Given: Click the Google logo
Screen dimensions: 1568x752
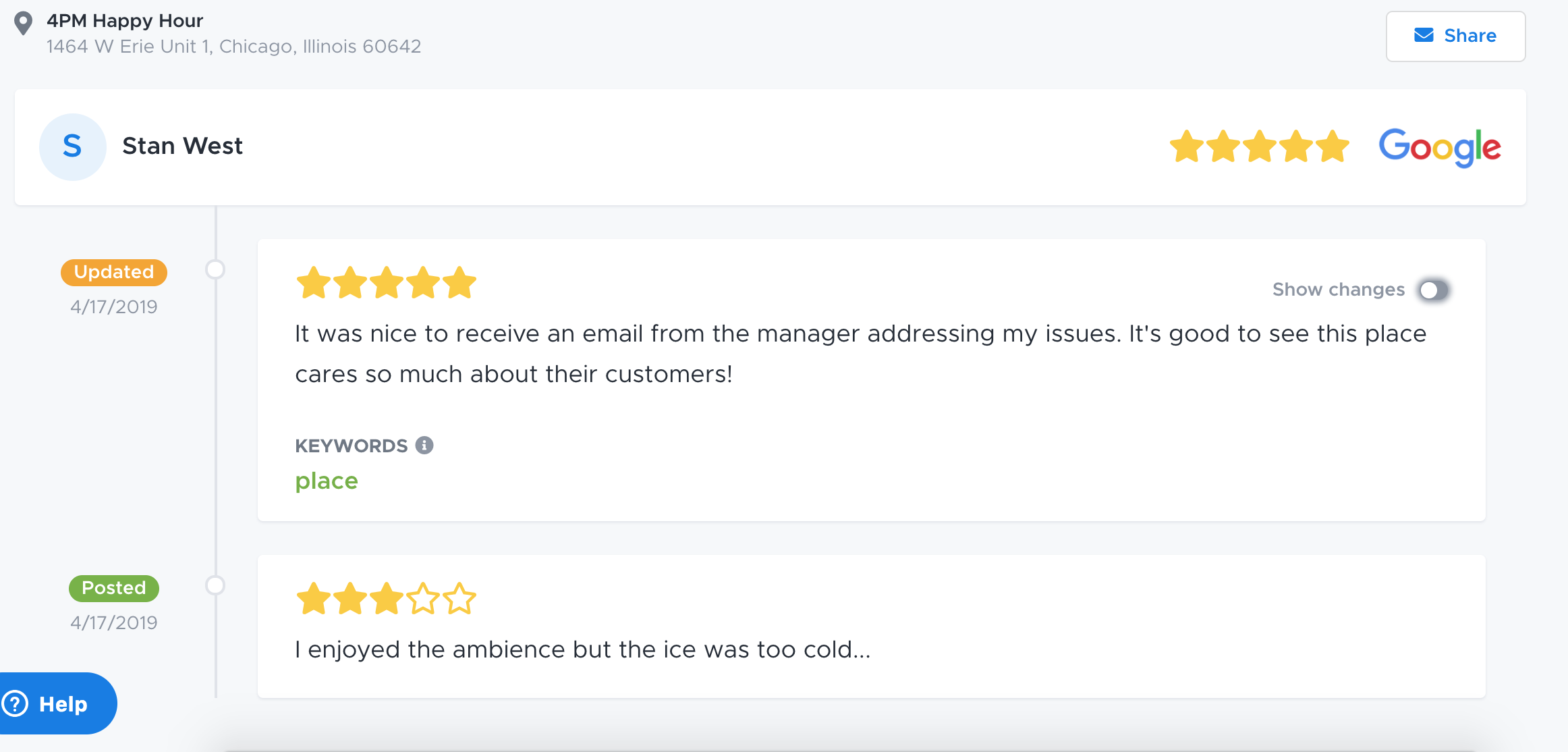Looking at the screenshot, I should coord(1439,147).
